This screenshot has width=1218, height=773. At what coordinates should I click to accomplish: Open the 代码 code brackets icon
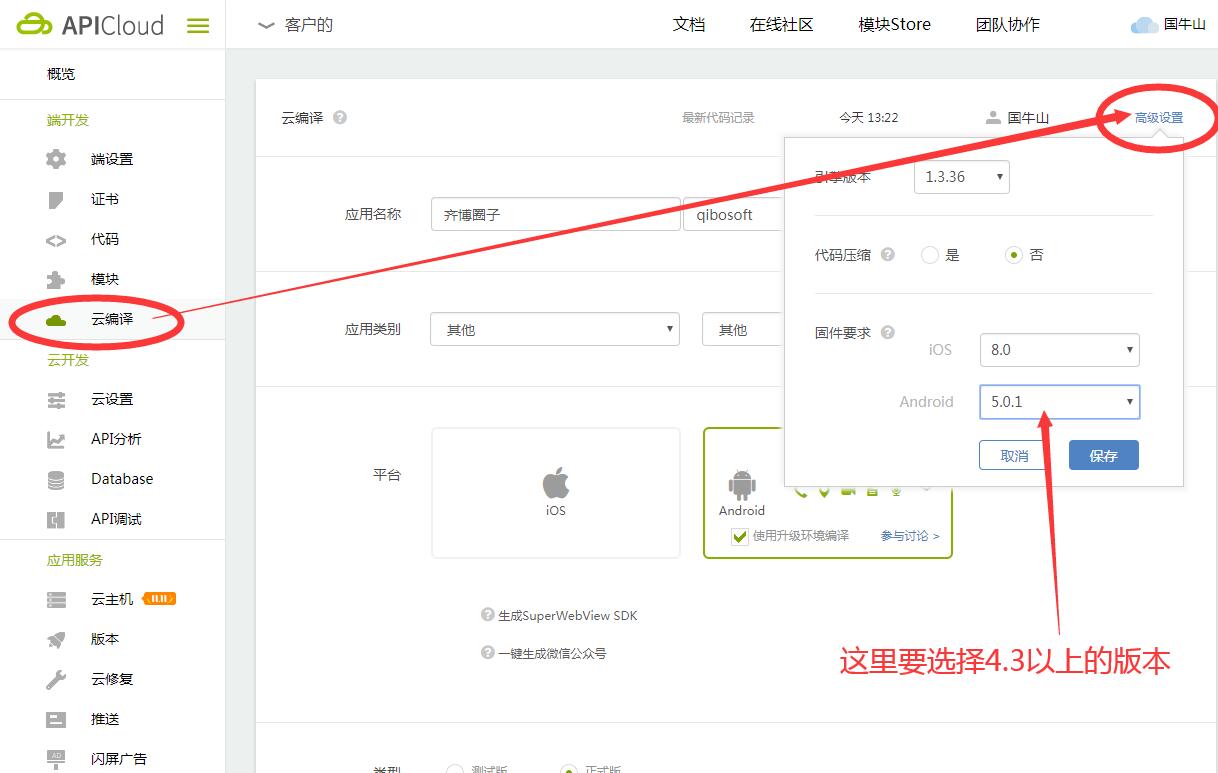click(x=56, y=240)
